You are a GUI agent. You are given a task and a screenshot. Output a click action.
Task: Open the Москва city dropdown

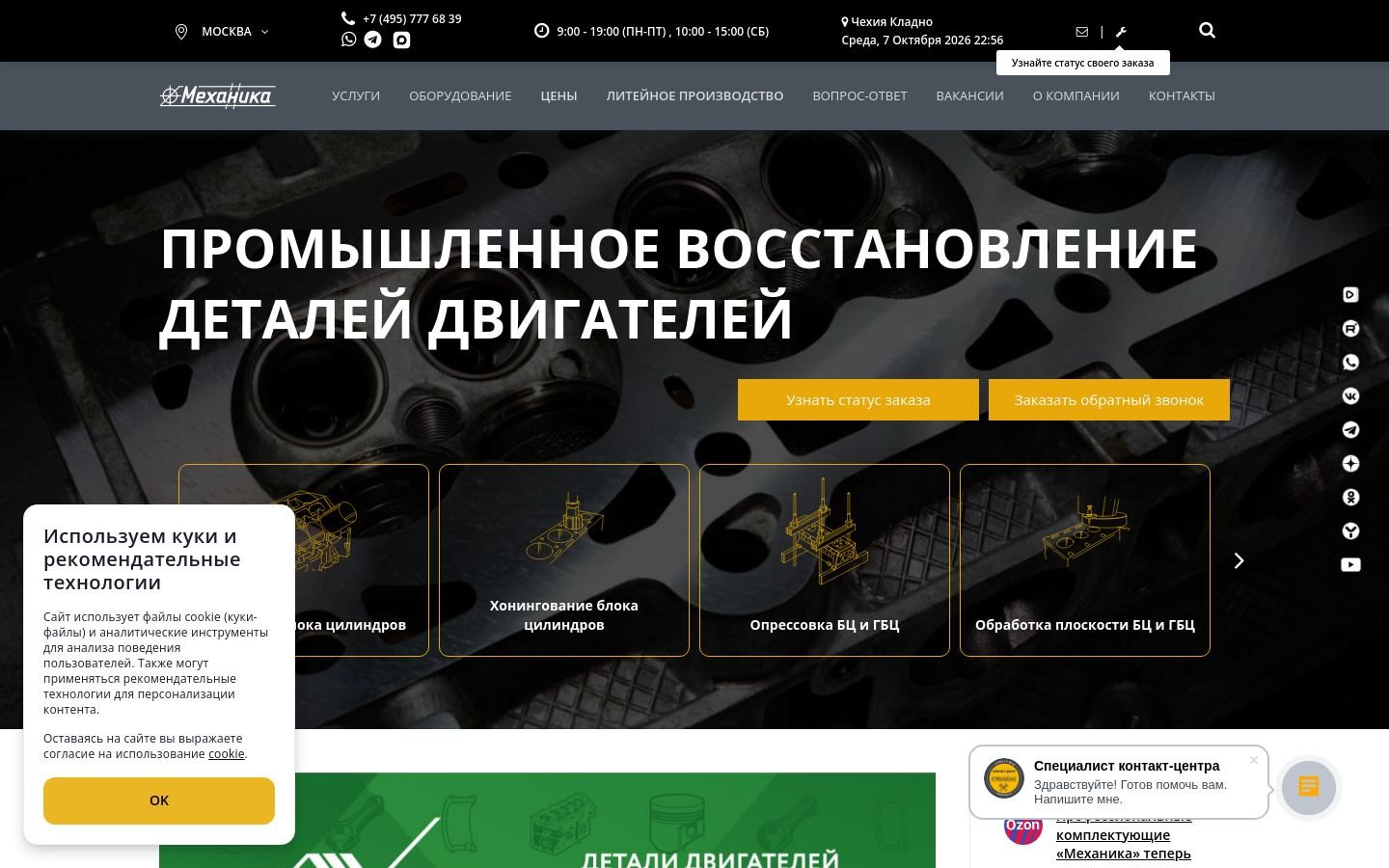point(222,32)
